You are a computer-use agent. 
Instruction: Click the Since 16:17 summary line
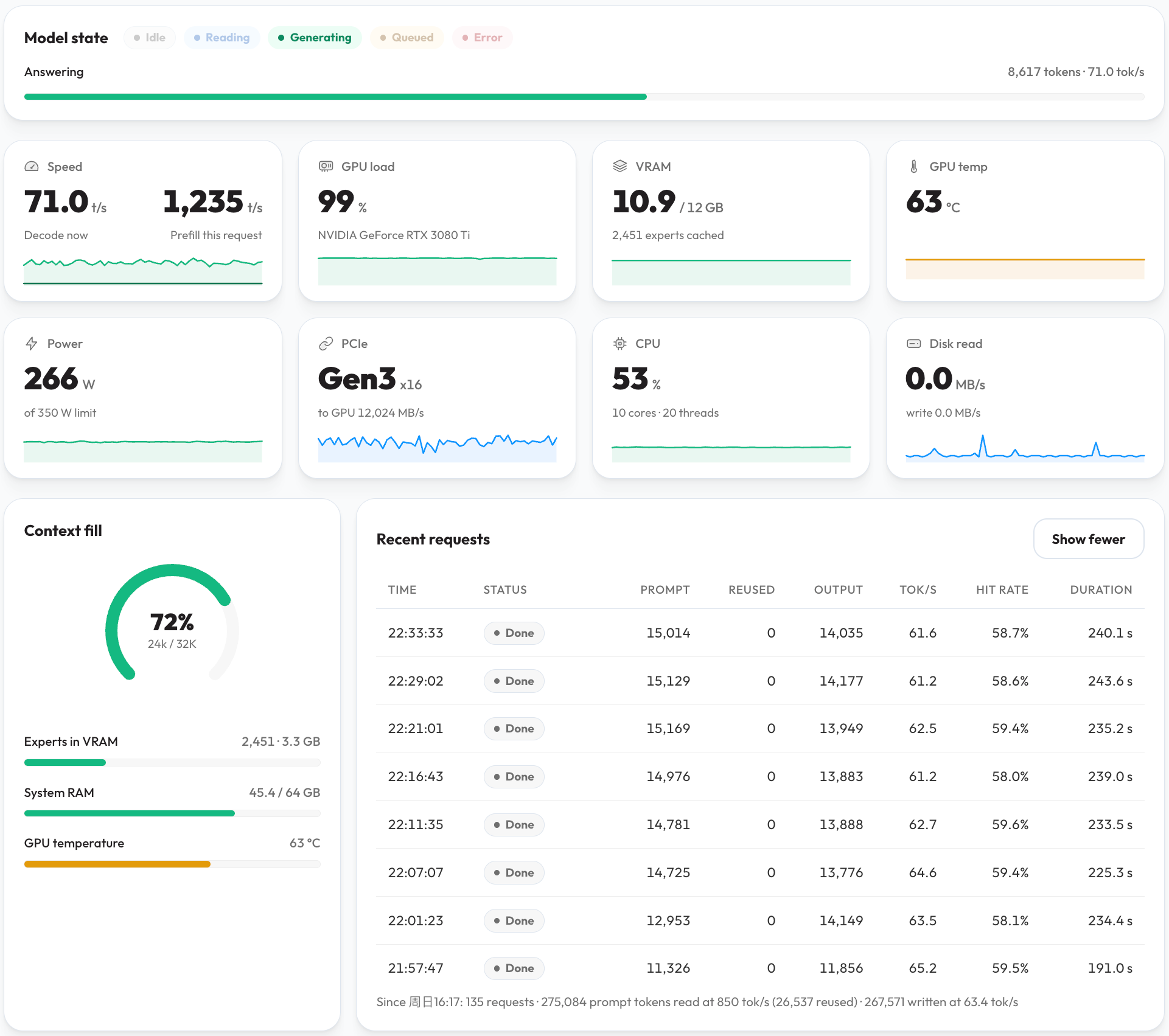tap(697, 1002)
